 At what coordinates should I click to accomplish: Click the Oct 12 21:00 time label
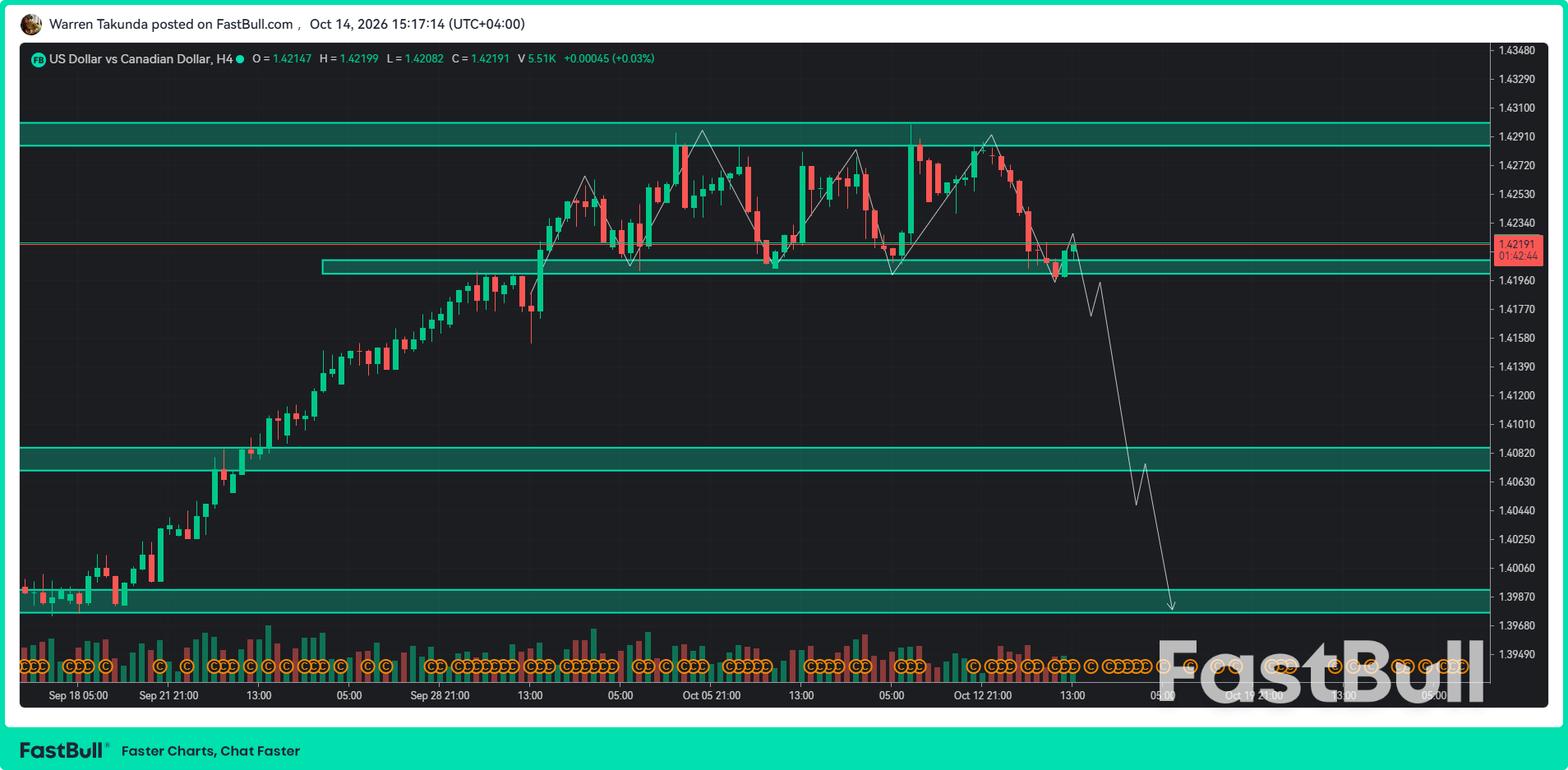(x=983, y=695)
